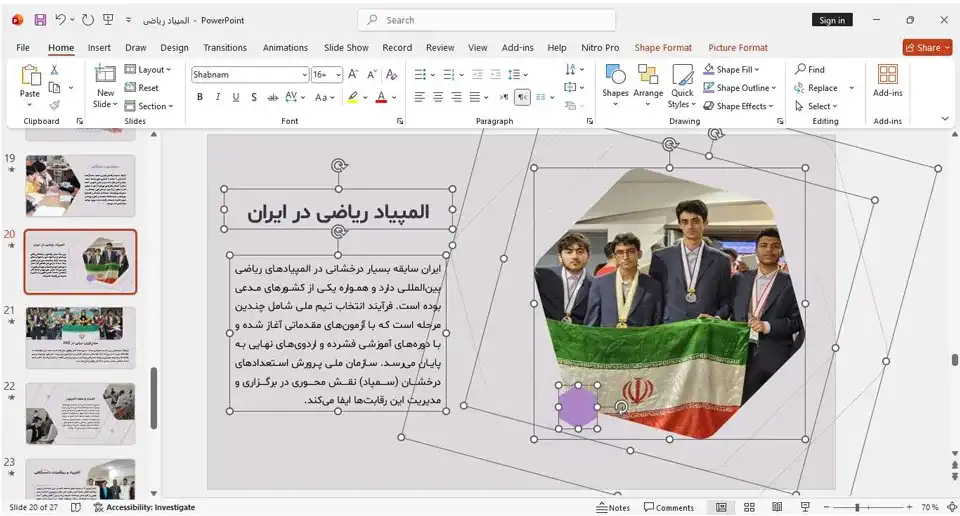The image size is (960, 516).
Task: Click the text highlight color marker
Action: [x=353, y=97]
